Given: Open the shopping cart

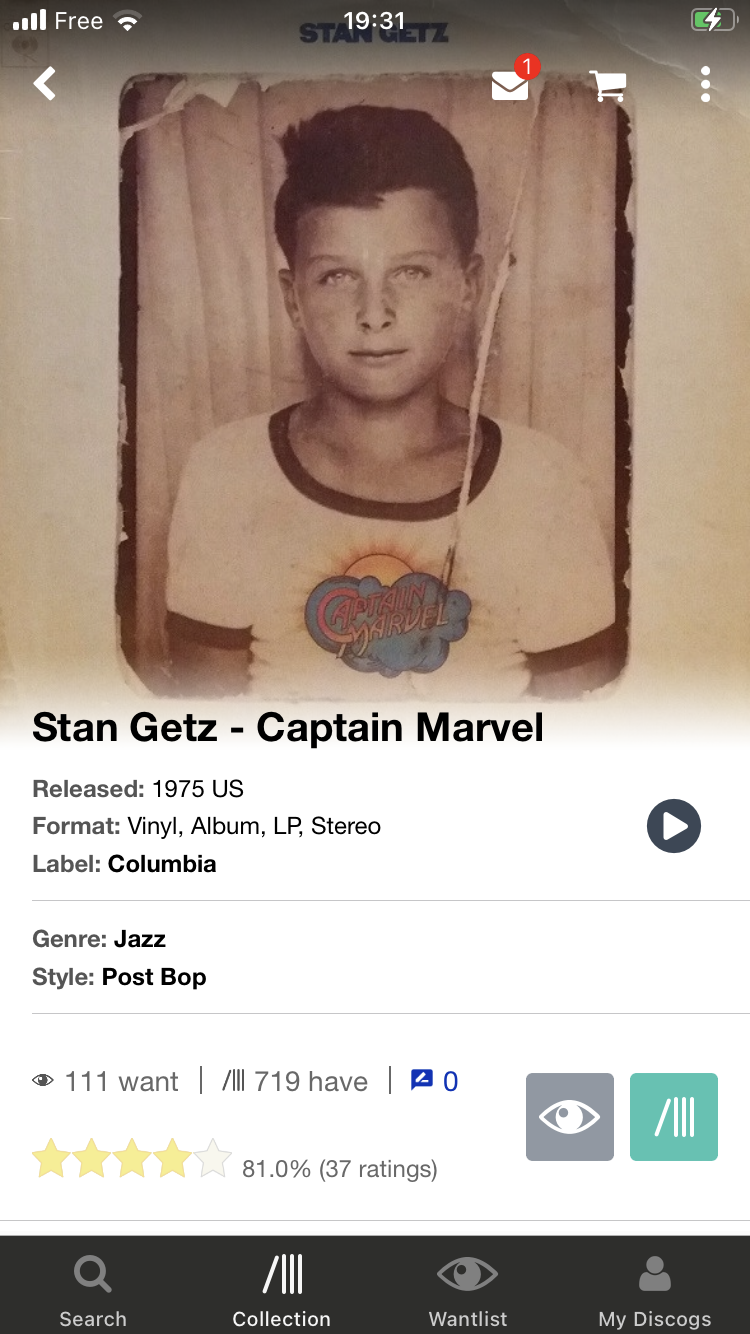Looking at the screenshot, I should (608, 86).
